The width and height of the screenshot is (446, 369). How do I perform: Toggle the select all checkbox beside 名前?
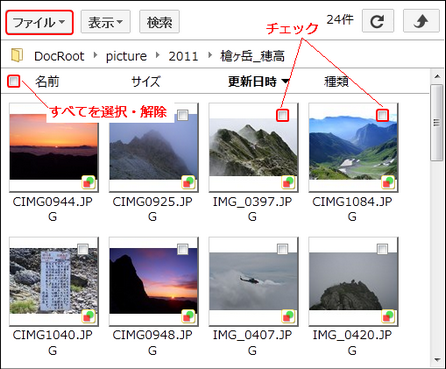click(14, 81)
